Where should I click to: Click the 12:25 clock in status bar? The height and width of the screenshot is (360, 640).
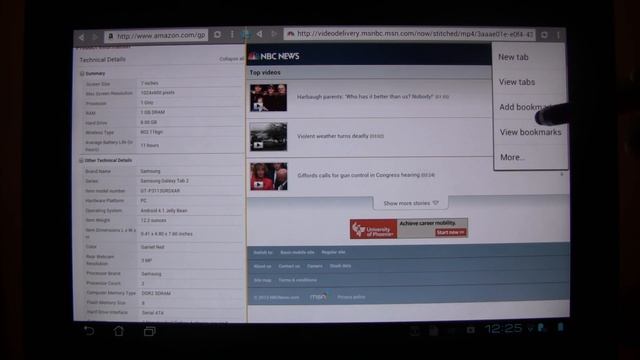coord(503,328)
